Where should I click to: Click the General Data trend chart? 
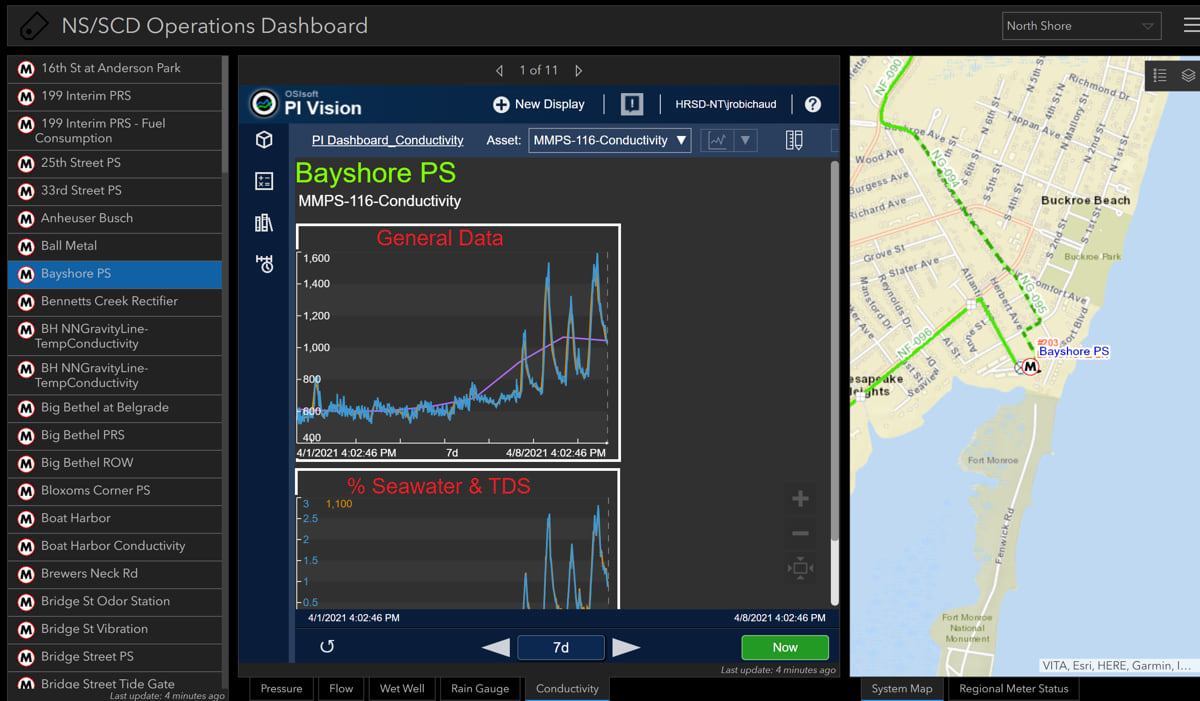point(457,342)
